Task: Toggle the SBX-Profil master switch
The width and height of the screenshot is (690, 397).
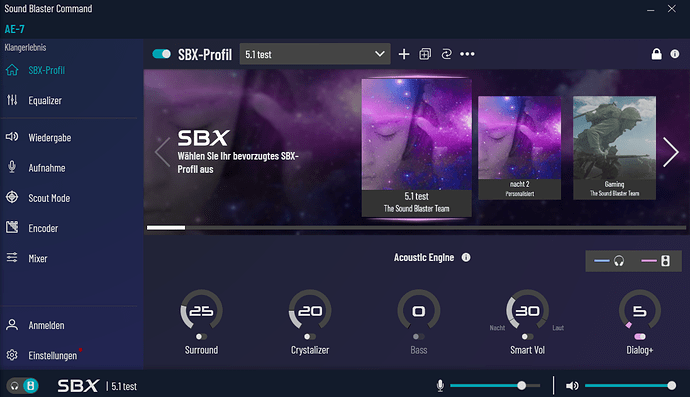Action: tap(161, 54)
